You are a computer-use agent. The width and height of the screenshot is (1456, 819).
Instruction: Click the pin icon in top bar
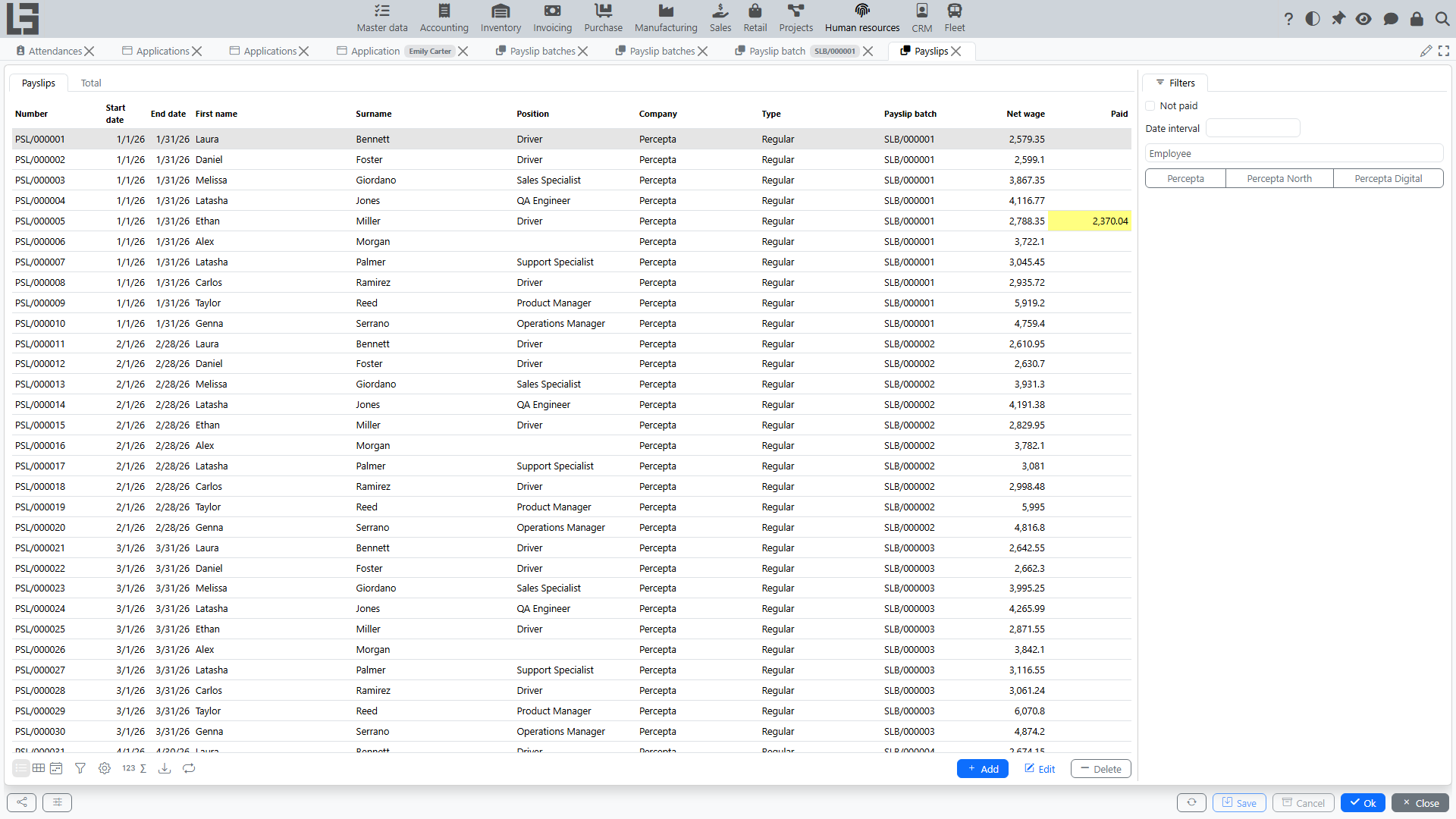(x=1338, y=19)
